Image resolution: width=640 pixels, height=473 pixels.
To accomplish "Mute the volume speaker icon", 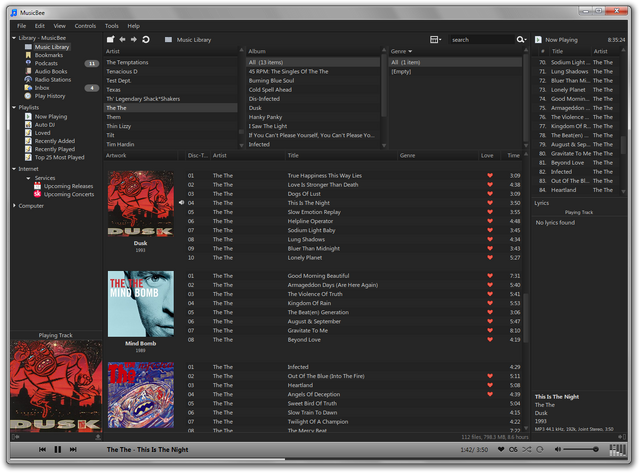I will [557, 449].
